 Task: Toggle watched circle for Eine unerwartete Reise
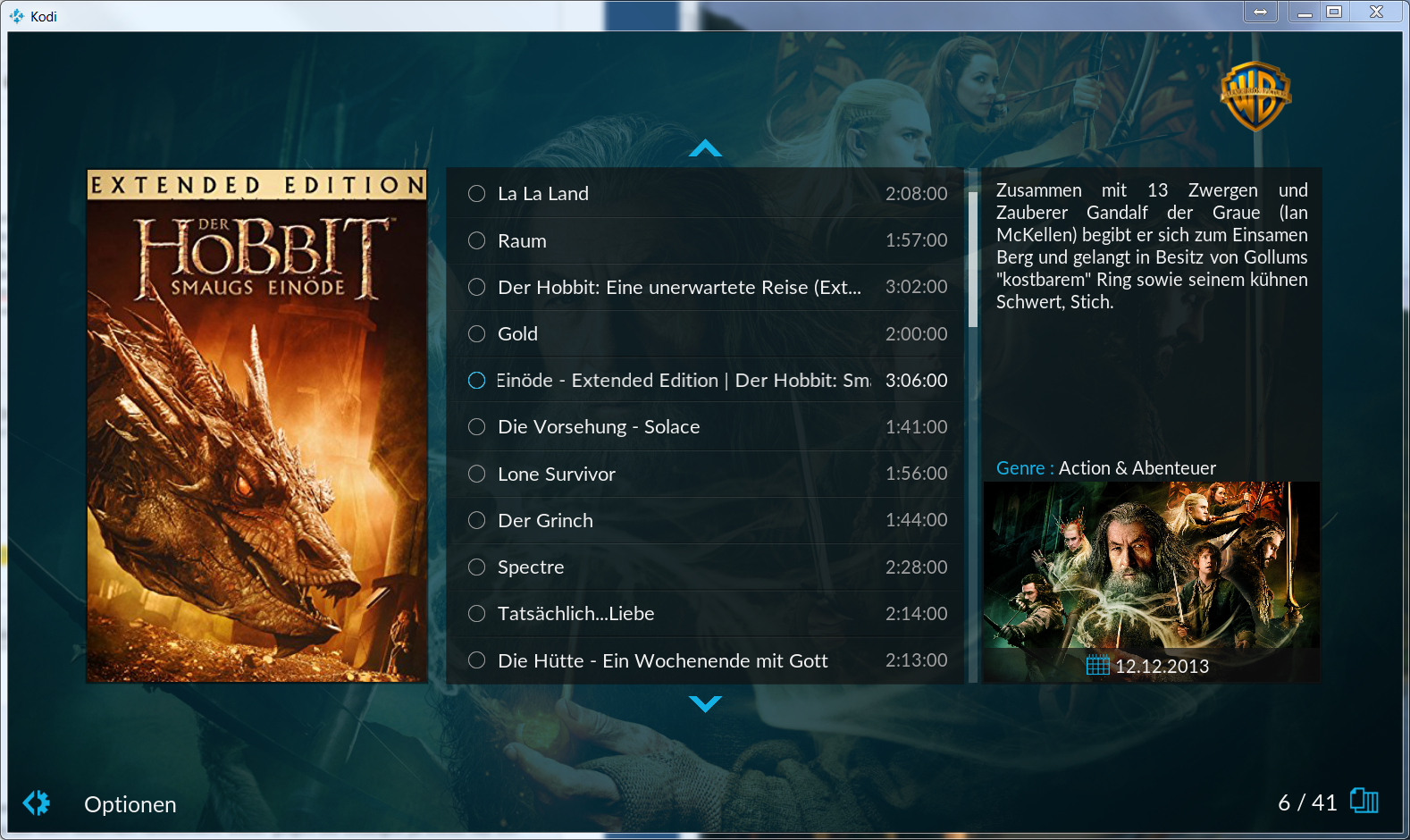tap(477, 287)
